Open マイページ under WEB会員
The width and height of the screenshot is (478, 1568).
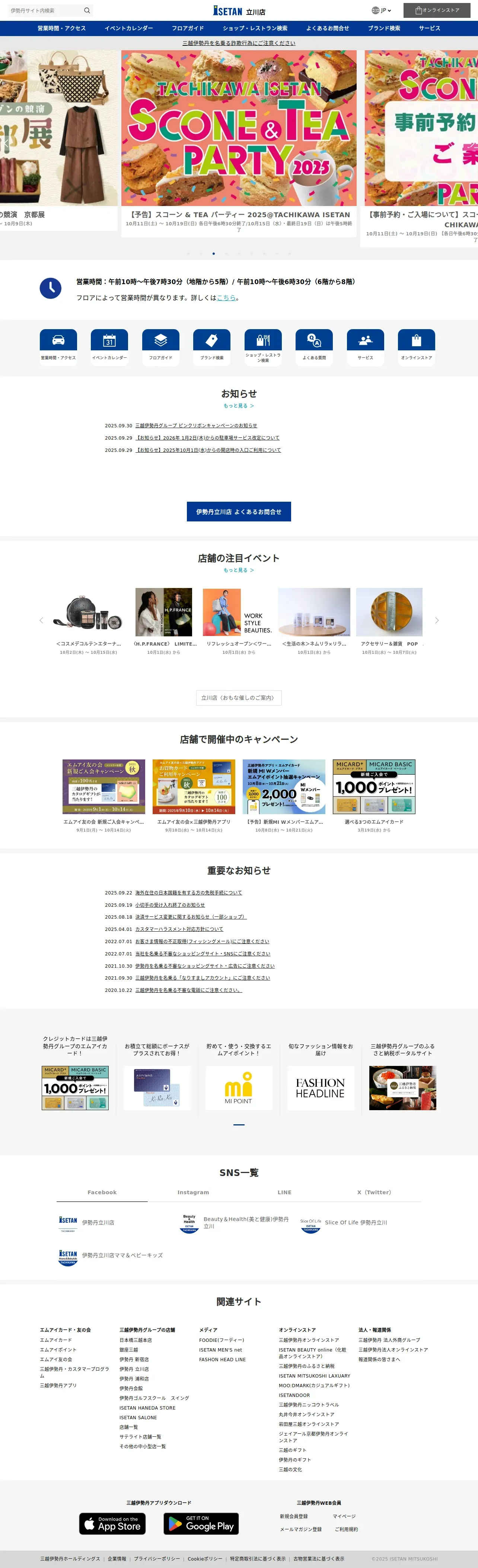(344, 1516)
